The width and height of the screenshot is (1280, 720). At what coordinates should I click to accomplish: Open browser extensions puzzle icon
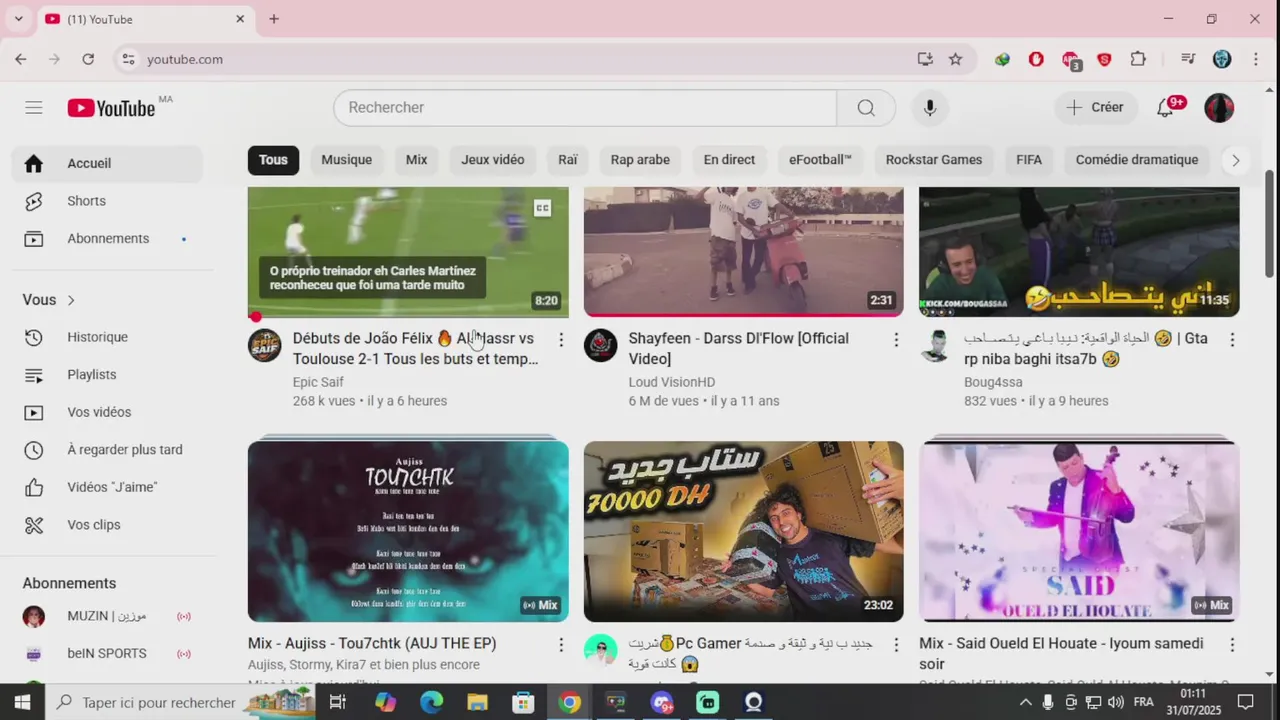[x=1138, y=59]
